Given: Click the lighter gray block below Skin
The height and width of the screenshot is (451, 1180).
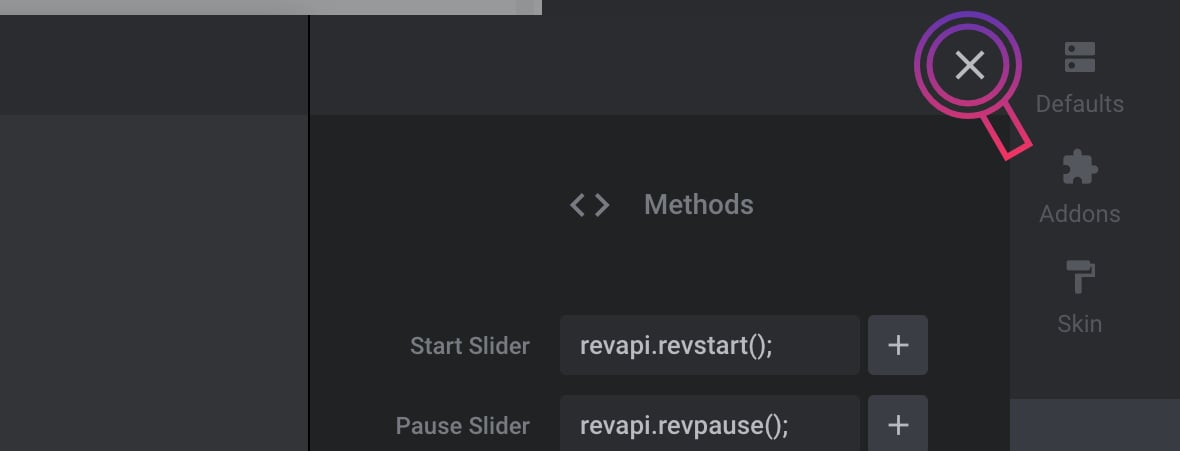Looking at the screenshot, I should click(x=1095, y=425).
